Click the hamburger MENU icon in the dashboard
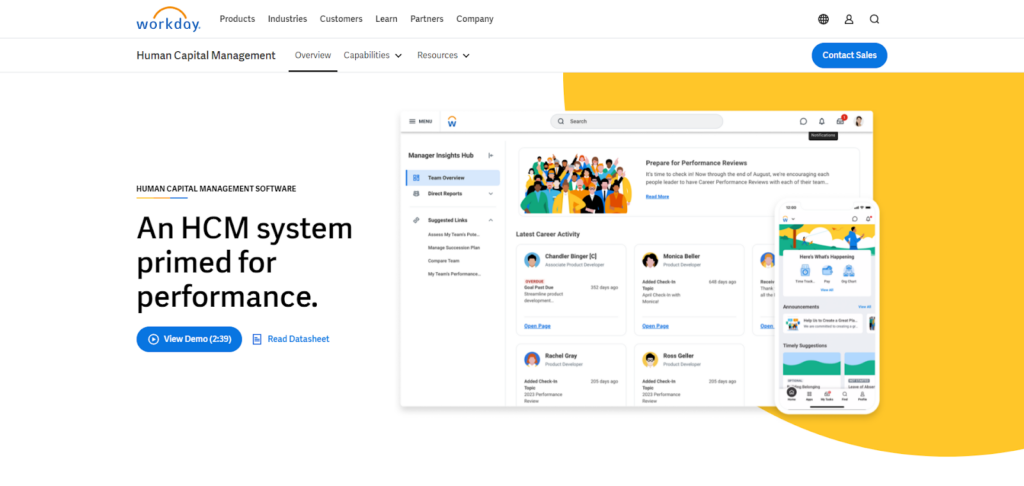The height and width of the screenshot is (486, 1024). (x=412, y=121)
